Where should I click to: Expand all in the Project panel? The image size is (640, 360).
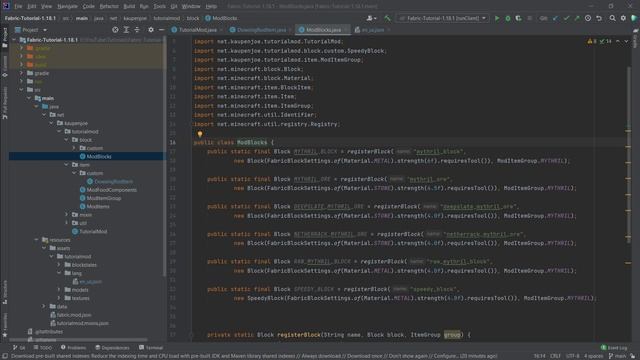[126, 30]
